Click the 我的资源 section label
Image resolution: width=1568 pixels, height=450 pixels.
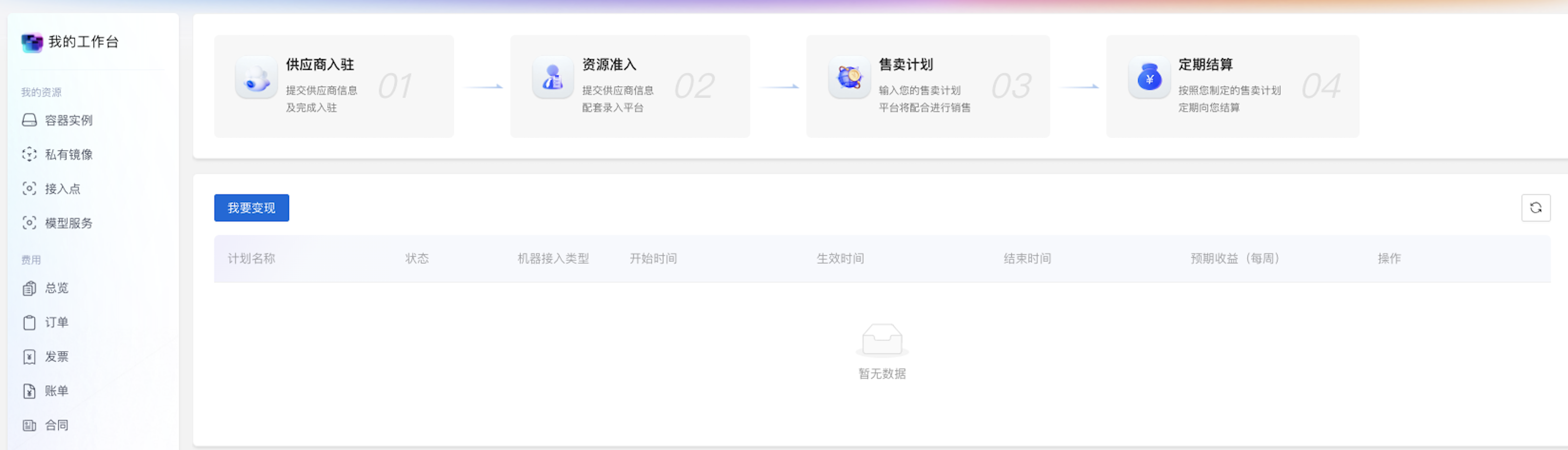(41, 93)
